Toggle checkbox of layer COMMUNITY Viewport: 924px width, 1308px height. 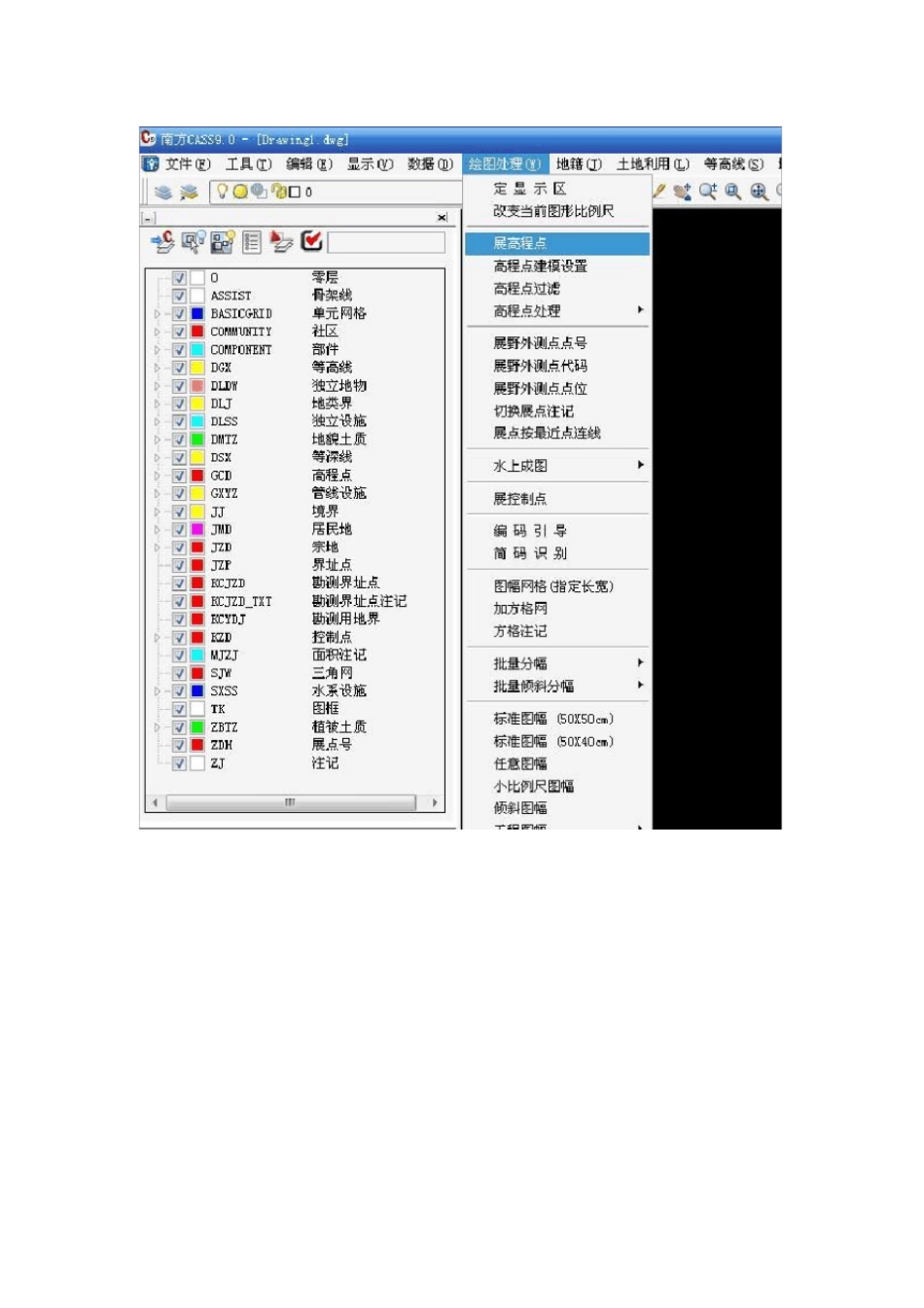(179, 332)
